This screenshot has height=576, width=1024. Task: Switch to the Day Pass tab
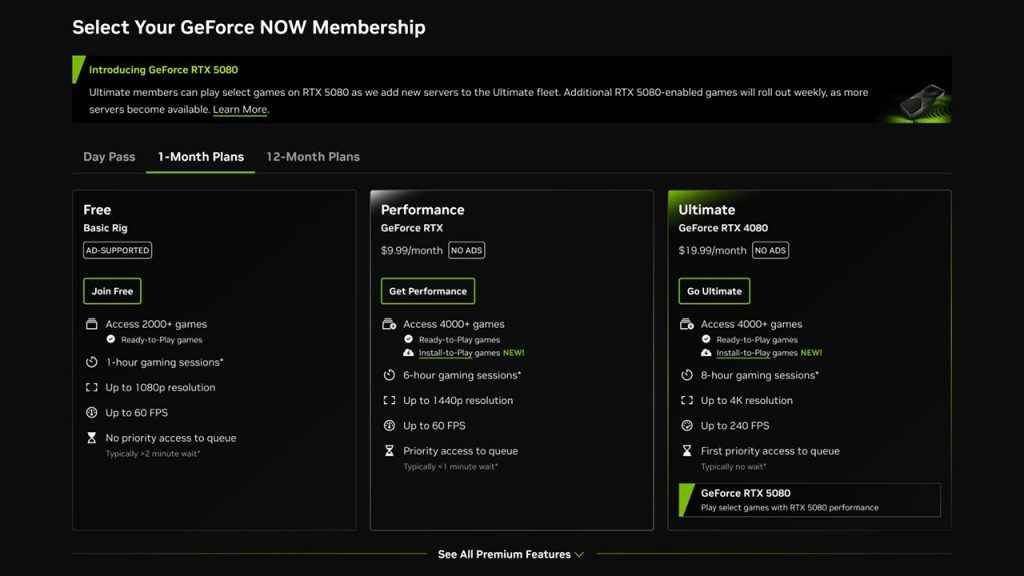click(108, 157)
